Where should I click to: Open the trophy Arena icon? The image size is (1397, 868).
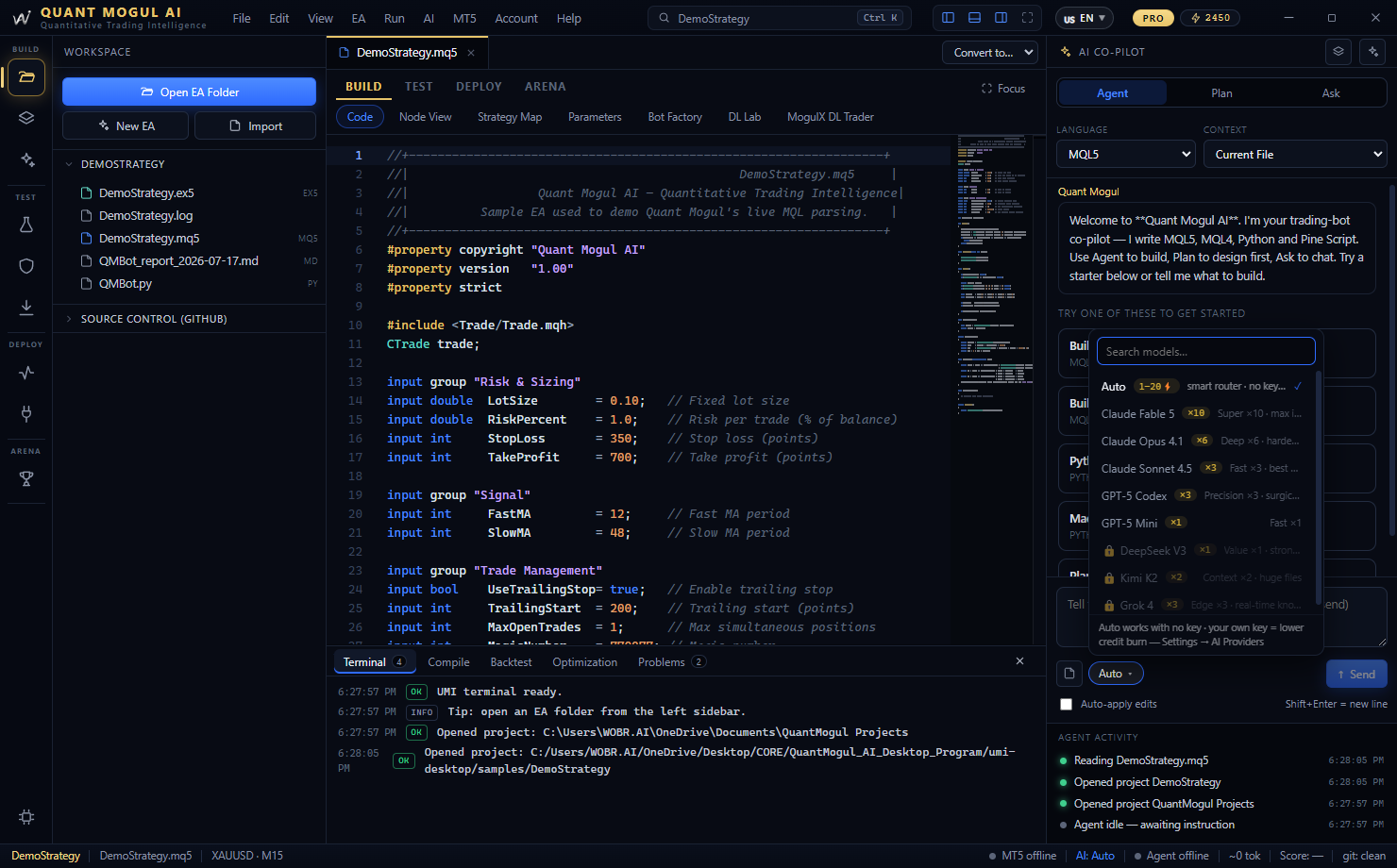[26, 478]
